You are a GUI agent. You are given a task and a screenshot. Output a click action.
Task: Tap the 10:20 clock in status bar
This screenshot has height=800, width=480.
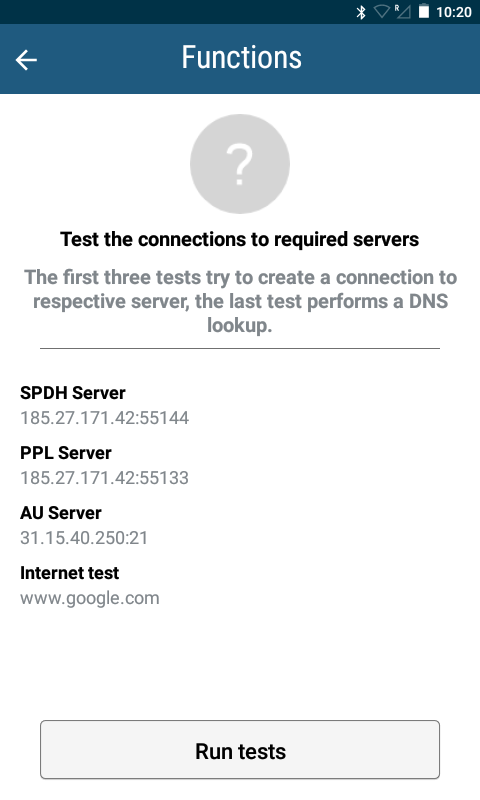pos(453,12)
